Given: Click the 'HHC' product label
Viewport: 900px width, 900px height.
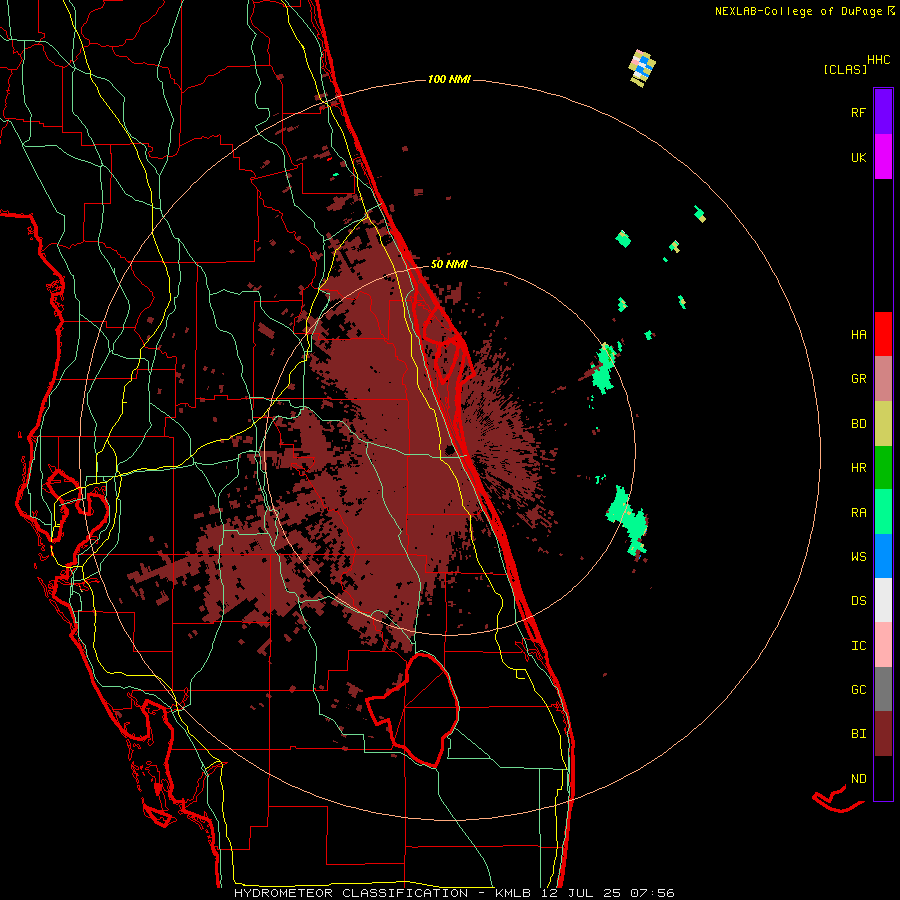Looking at the screenshot, I should [x=878, y=60].
